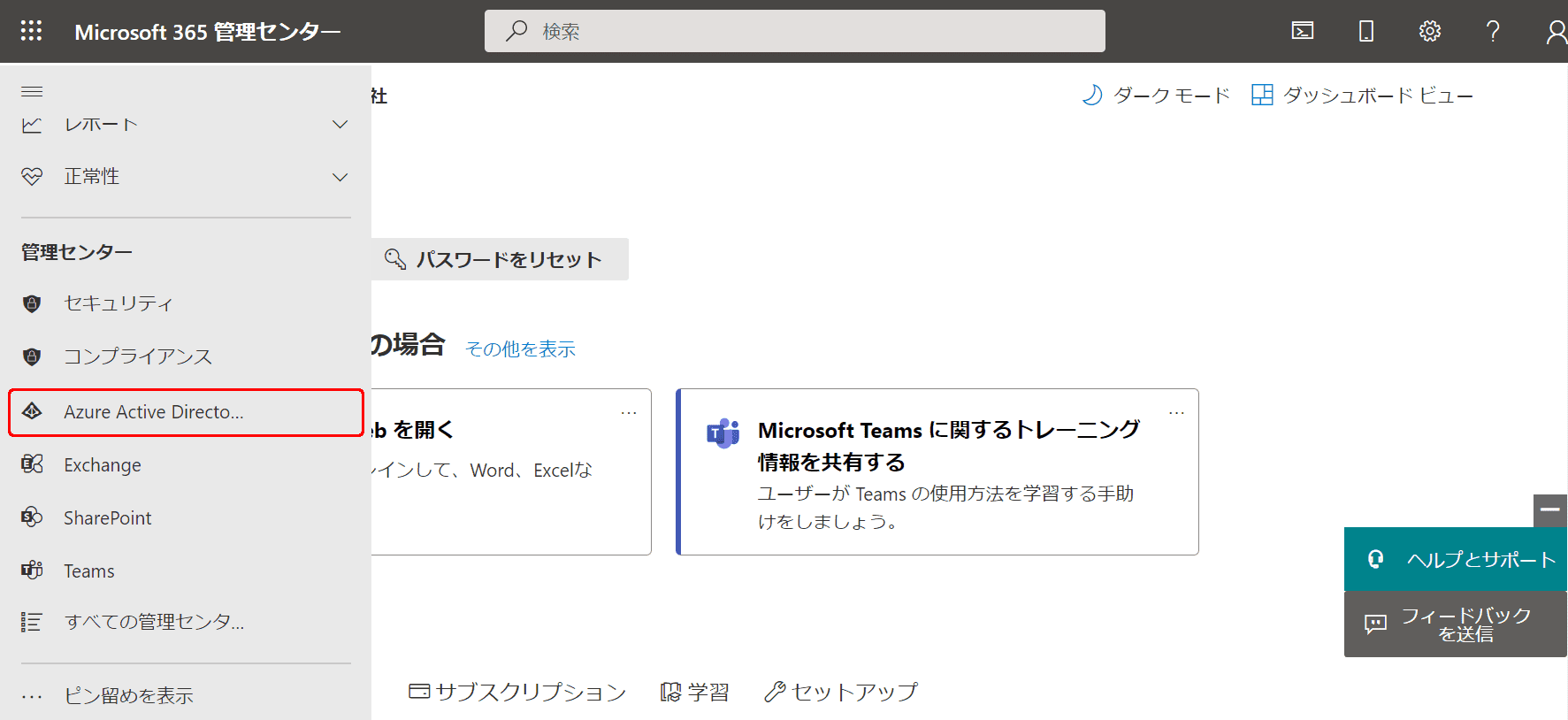Switch to dashboard view (ダッシュボード ビュー)

(1362, 95)
